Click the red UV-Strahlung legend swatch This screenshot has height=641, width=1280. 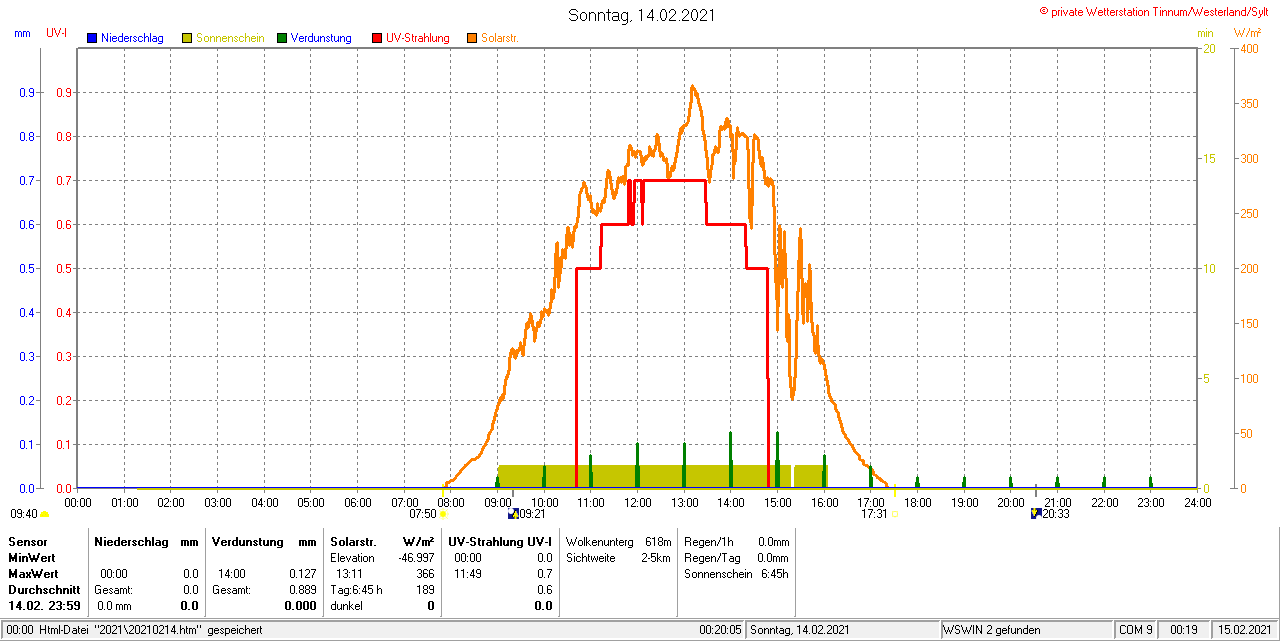[377, 38]
